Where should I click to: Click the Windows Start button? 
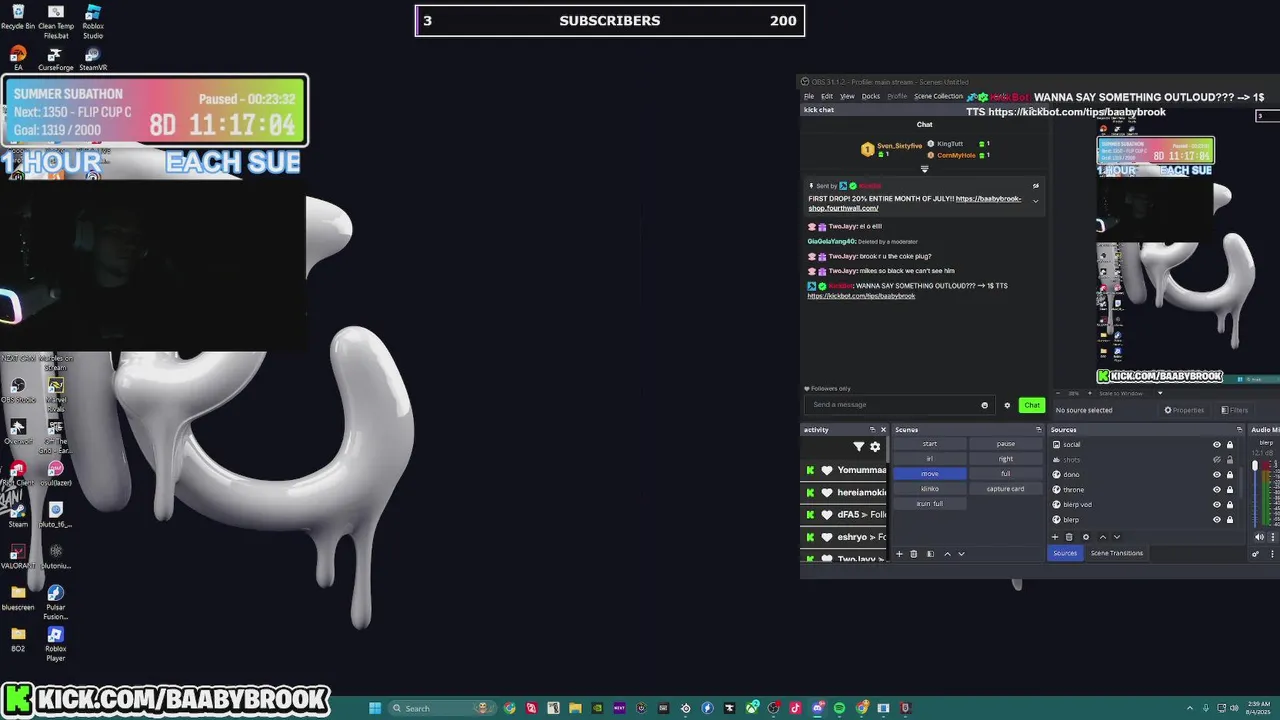[374, 708]
